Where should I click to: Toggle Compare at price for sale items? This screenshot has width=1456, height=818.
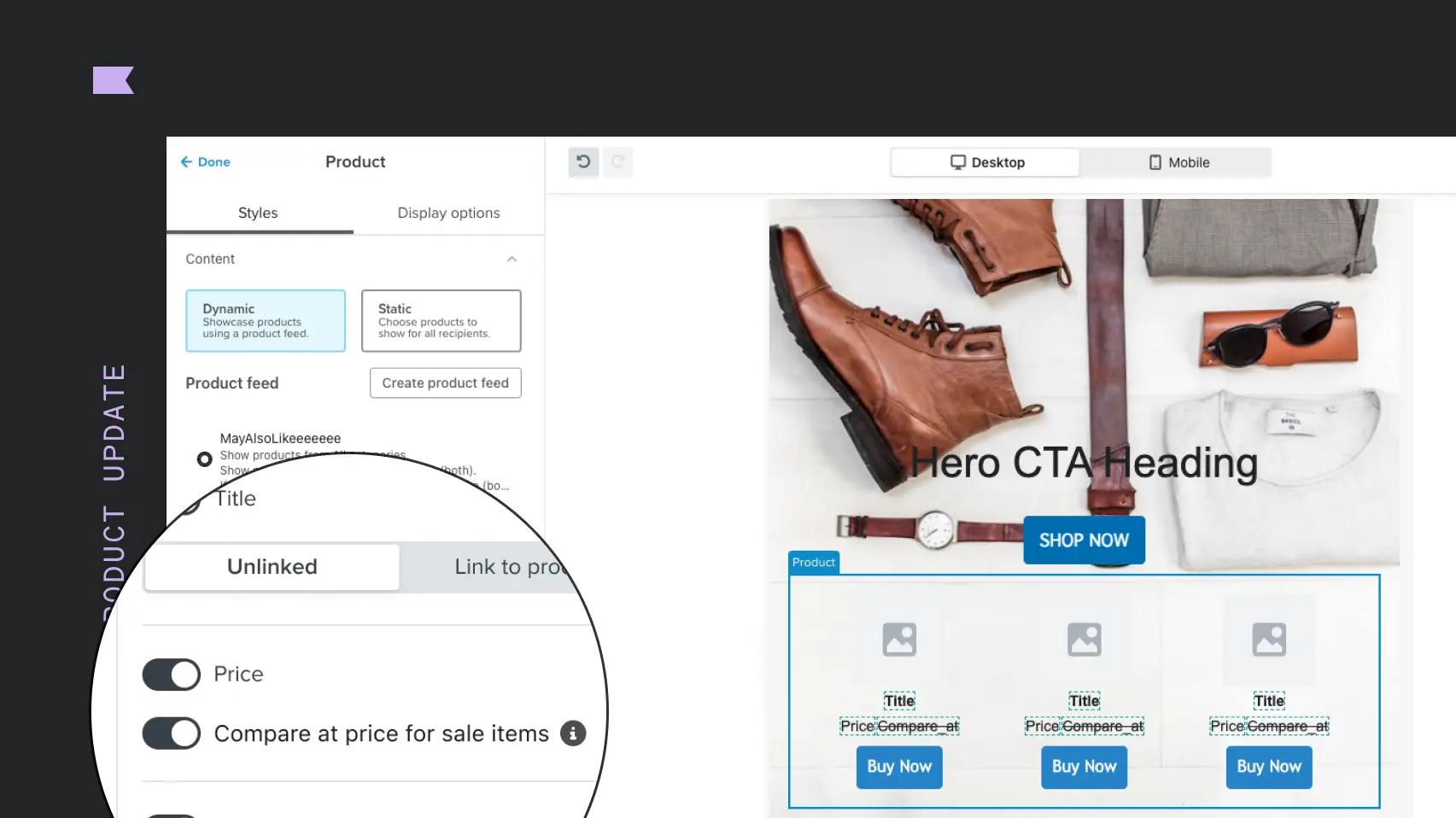pos(172,733)
